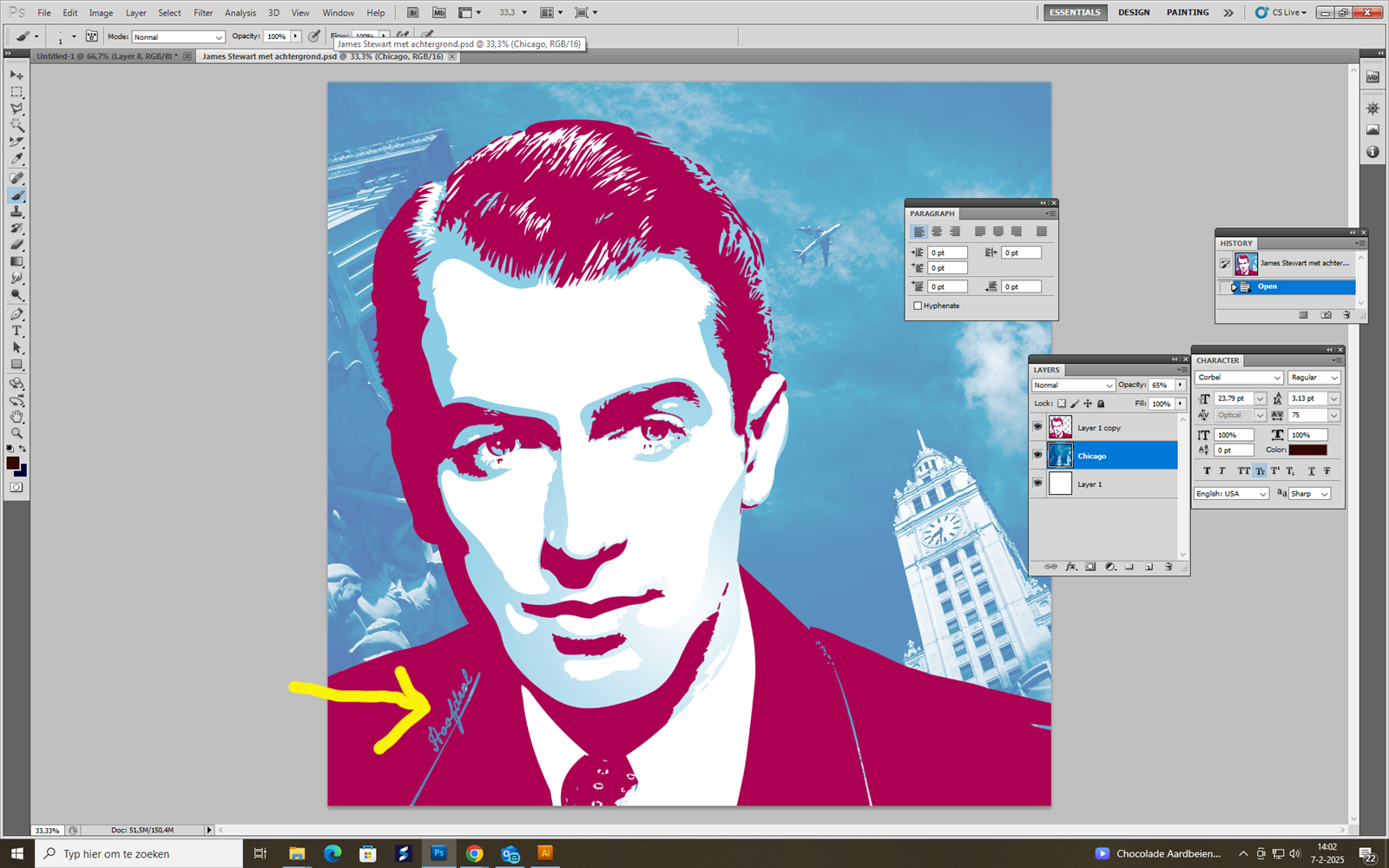Toggle Underline in Character panel
Image resolution: width=1389 pixels, height=868 pixels.
(1311, 471)
